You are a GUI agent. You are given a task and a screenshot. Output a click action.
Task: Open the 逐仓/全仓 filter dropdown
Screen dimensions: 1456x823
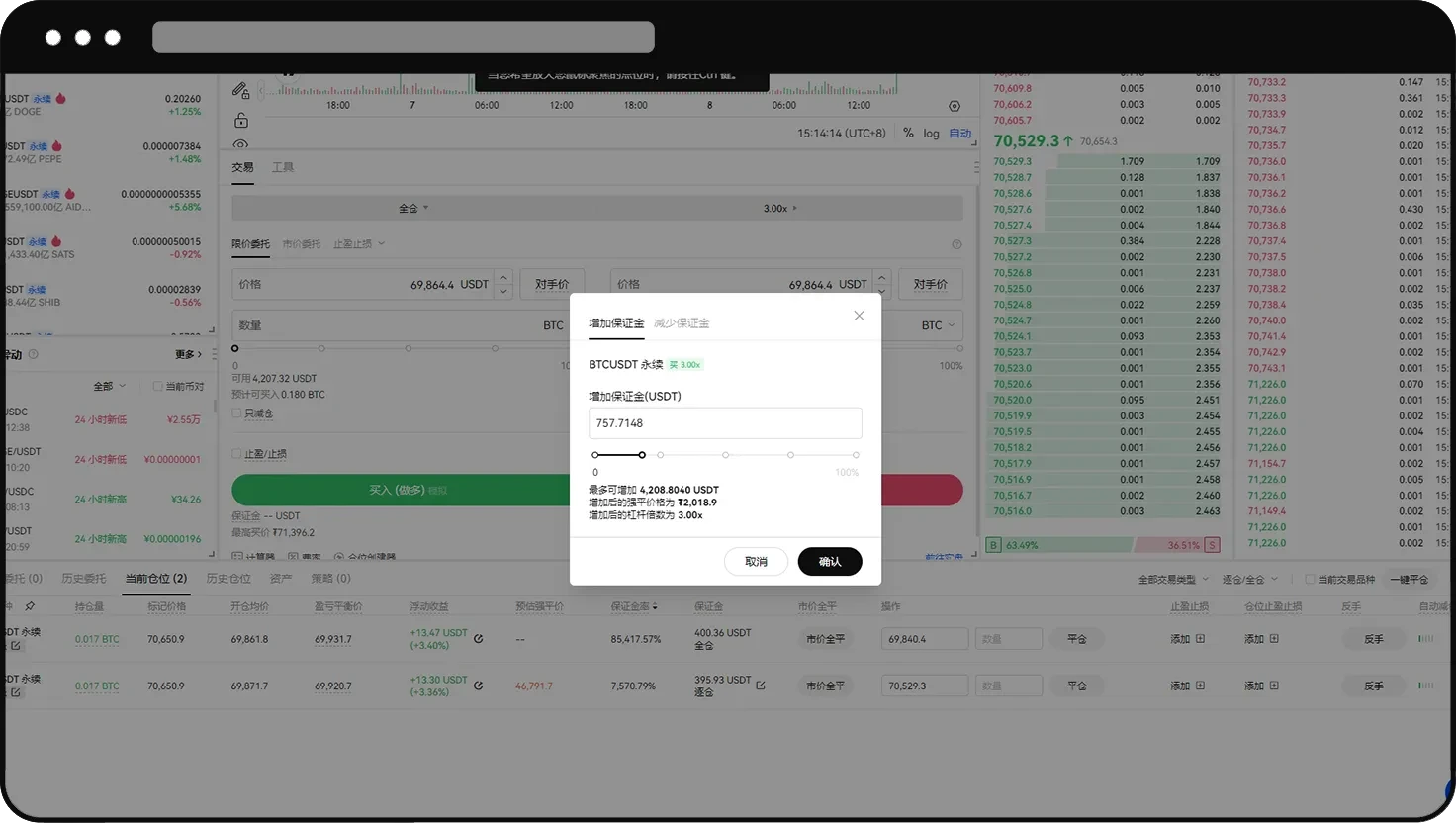coord(1249,580)
